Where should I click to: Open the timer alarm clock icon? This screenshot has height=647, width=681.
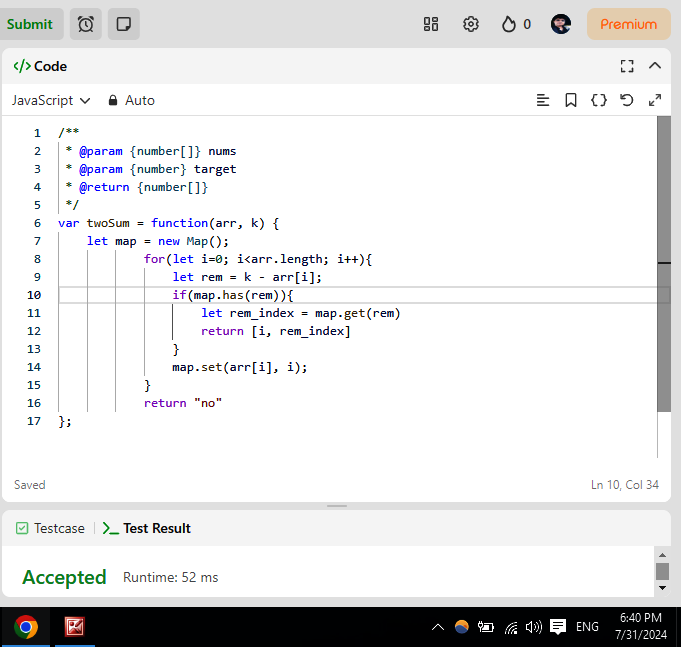(86, 24)
